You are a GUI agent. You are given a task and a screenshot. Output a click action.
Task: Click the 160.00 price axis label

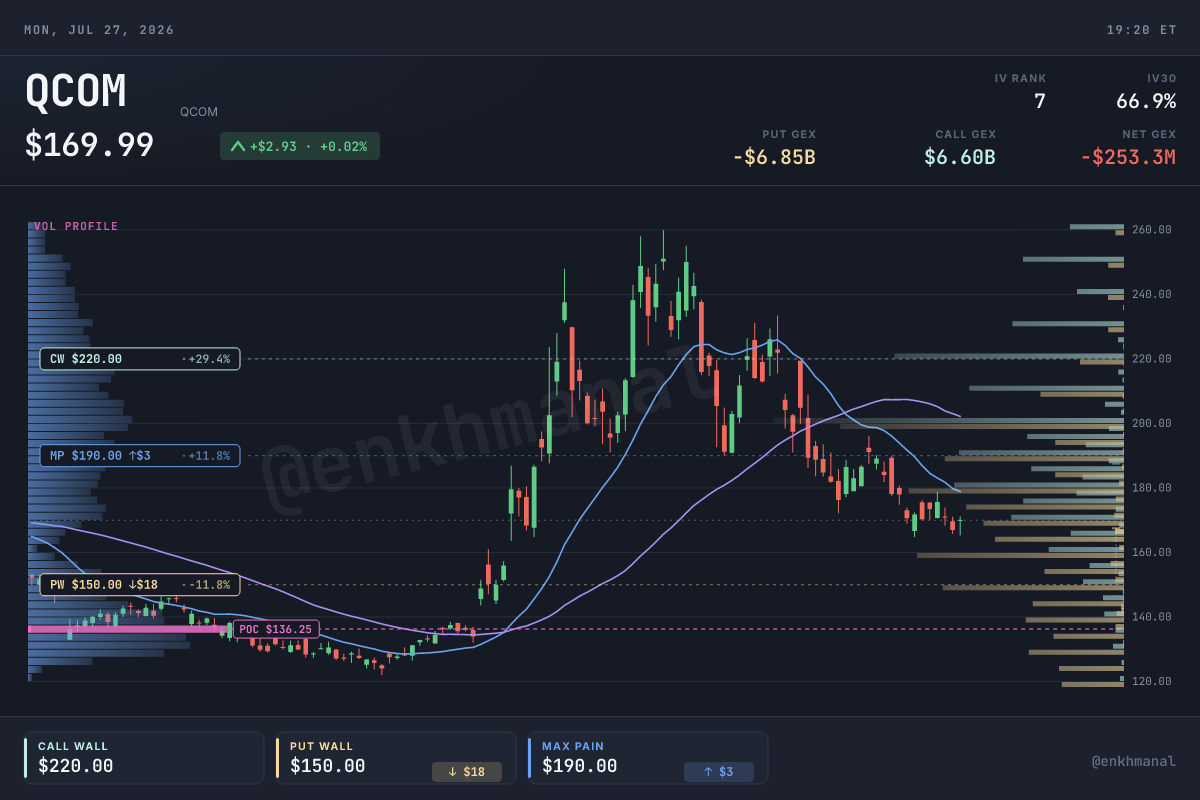(1152, 552)
